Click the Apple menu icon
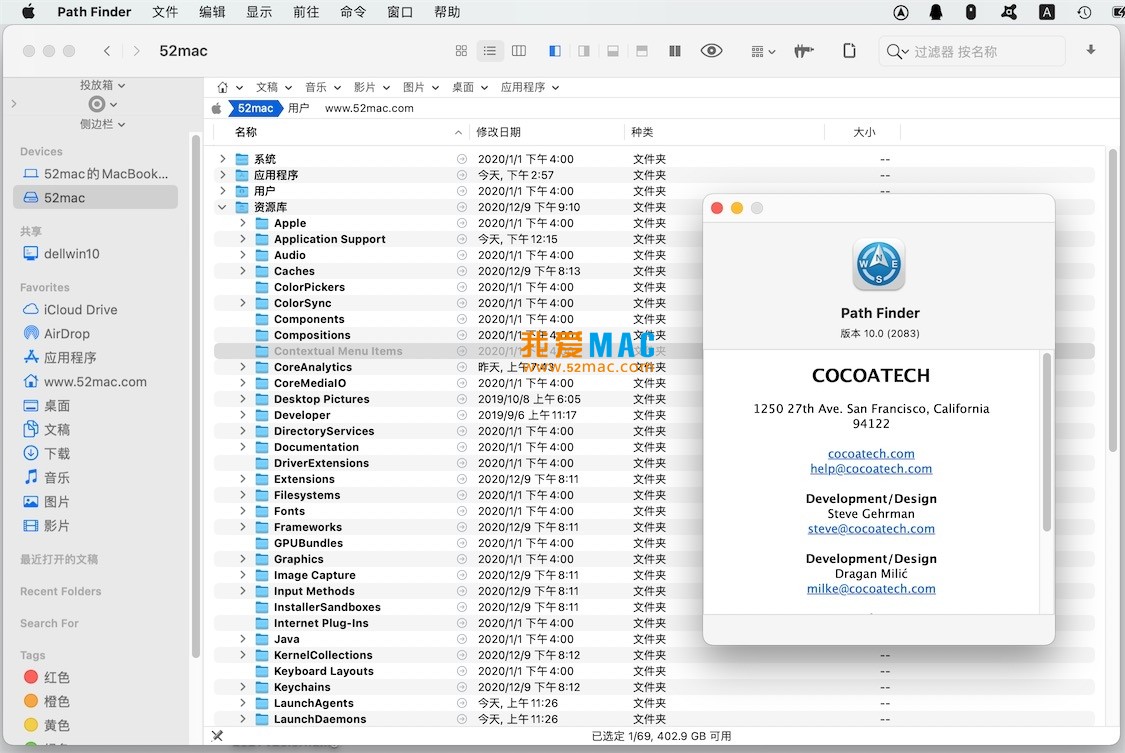The image size is (1125, 753). [28, 11]
